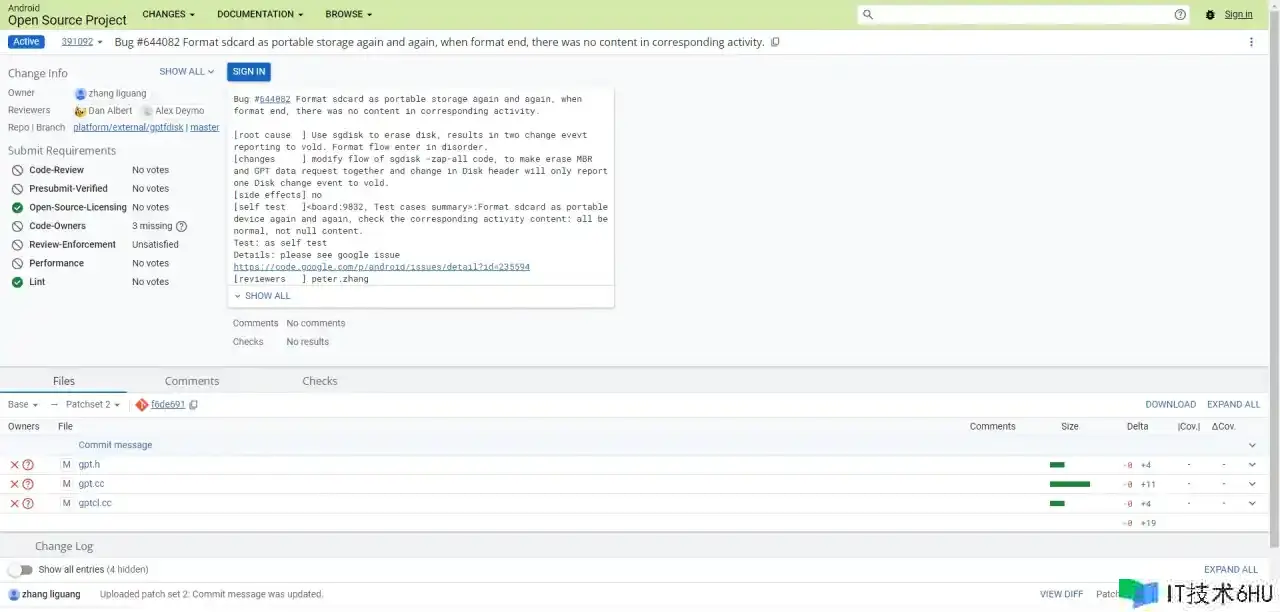Click owner help icon for gpt.h
The height and width of the screenshot is (612, 1280).
tap(28, 465)
